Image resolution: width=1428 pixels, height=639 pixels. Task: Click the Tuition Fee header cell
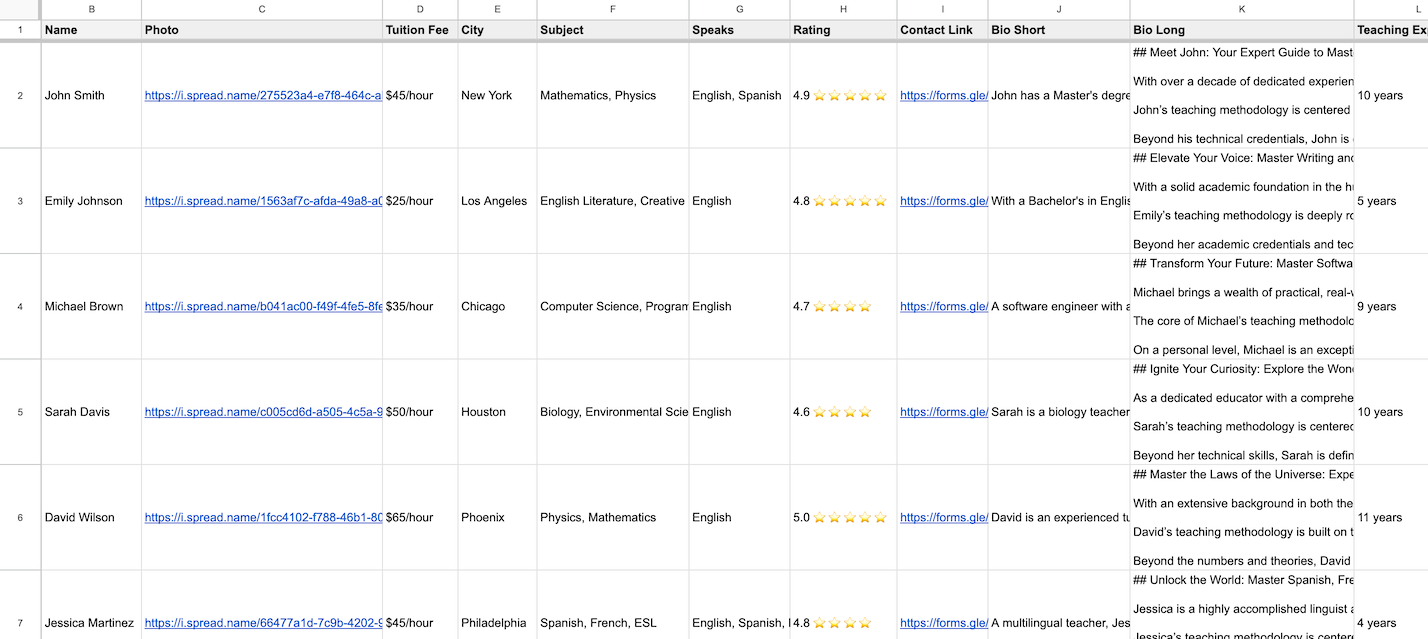(x=420, y=30)
